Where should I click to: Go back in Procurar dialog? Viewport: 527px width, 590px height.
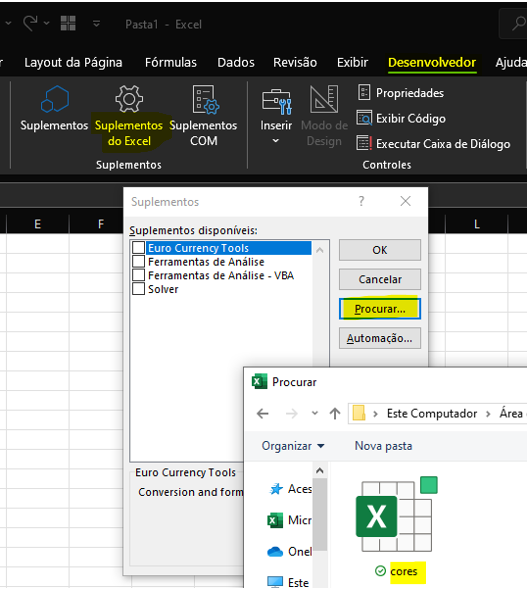(263, 414)
